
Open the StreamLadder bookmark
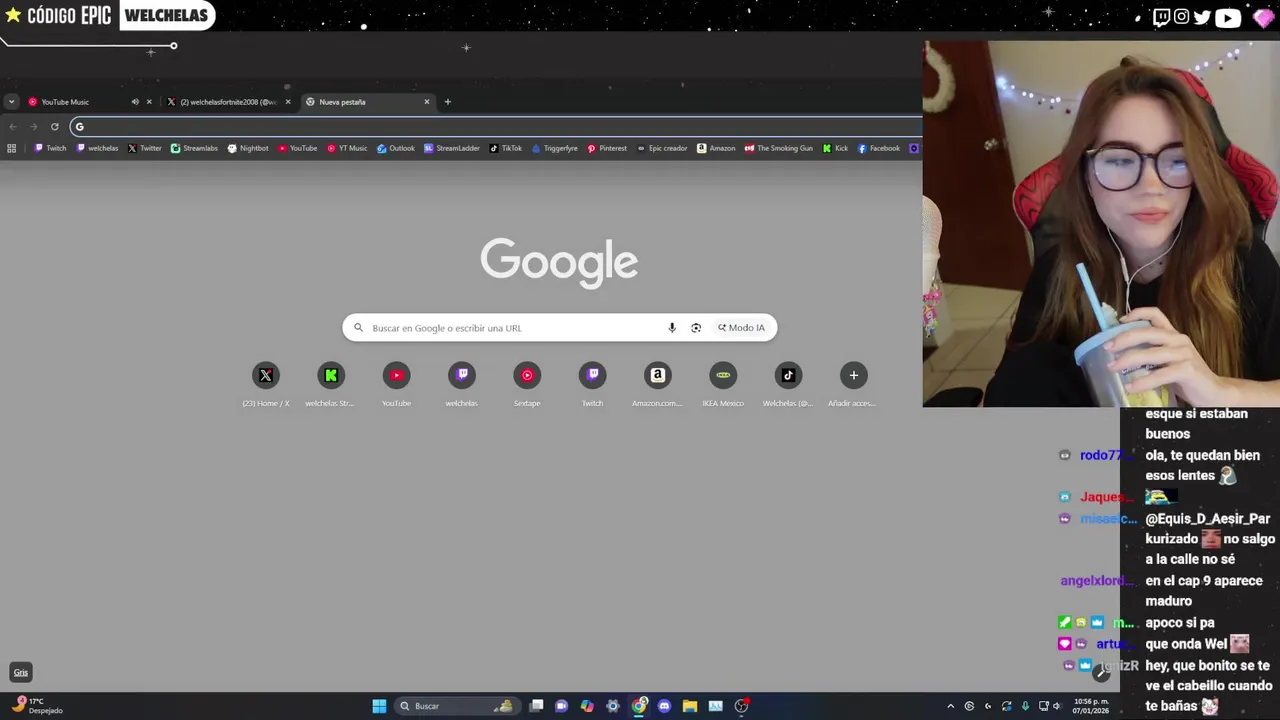pyautogui.click(x=452, y=148)
